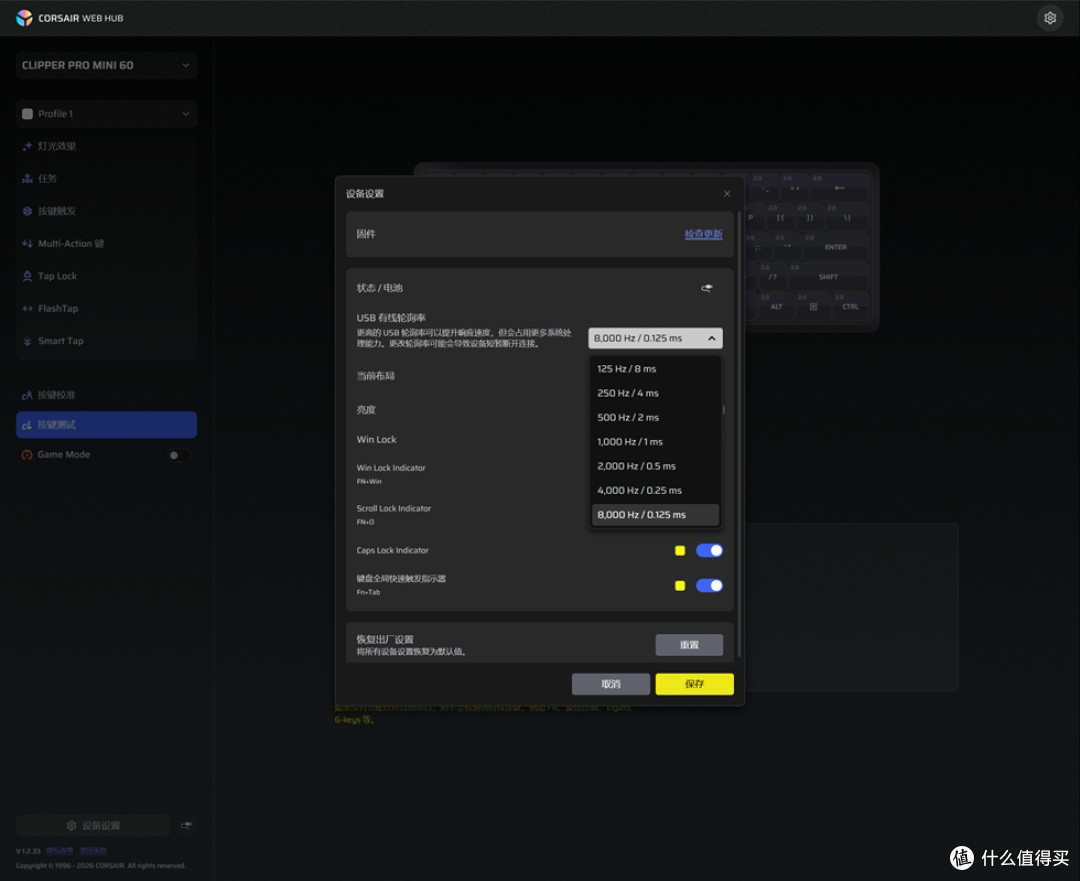Click the 设备设置 button at the sidebar bottom
The height and width of the screenshot is (881, 1080).
pyautogui.click(x=93, y=825)
